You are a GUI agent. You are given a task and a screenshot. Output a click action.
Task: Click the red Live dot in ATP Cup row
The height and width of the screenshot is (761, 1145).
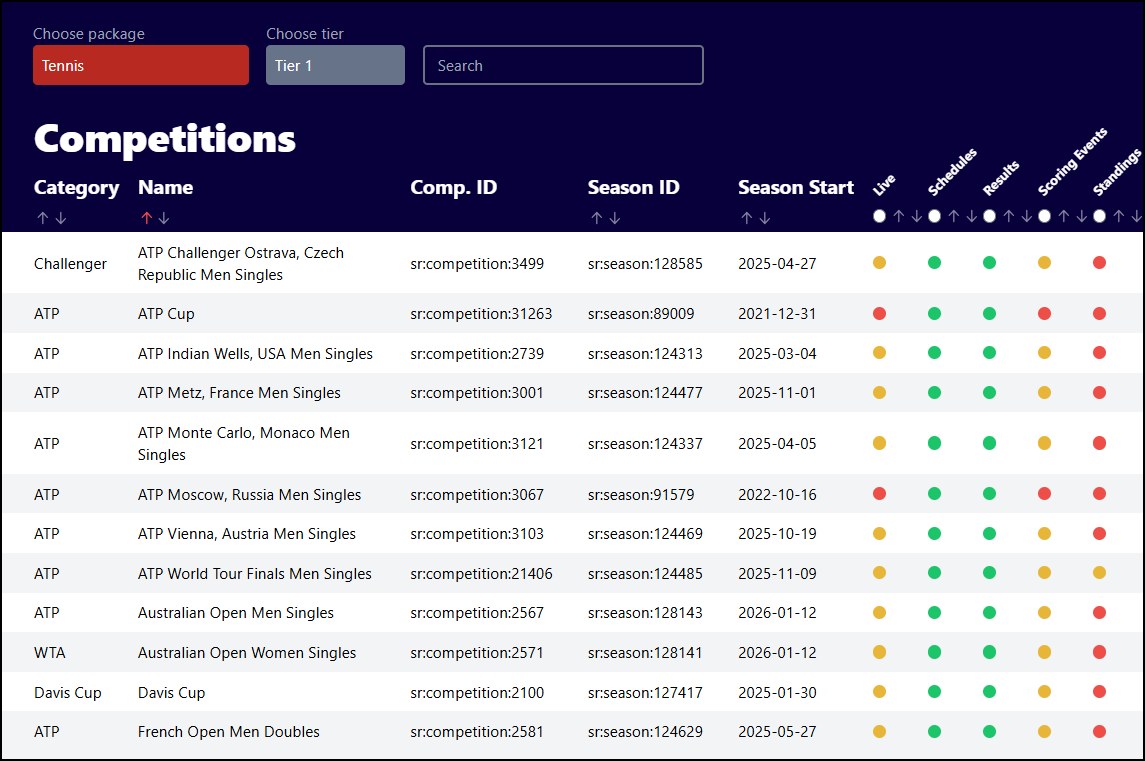879,313
